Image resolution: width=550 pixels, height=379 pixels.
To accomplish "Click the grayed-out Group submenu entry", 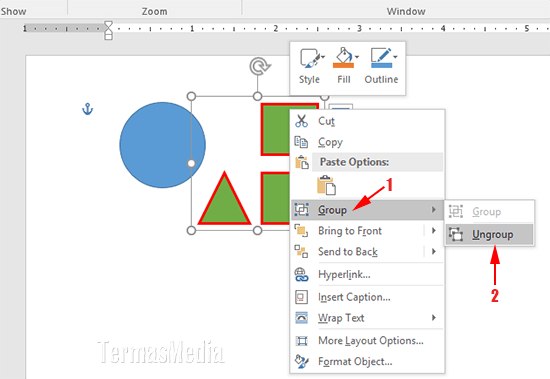I will (x=490, y=212).
